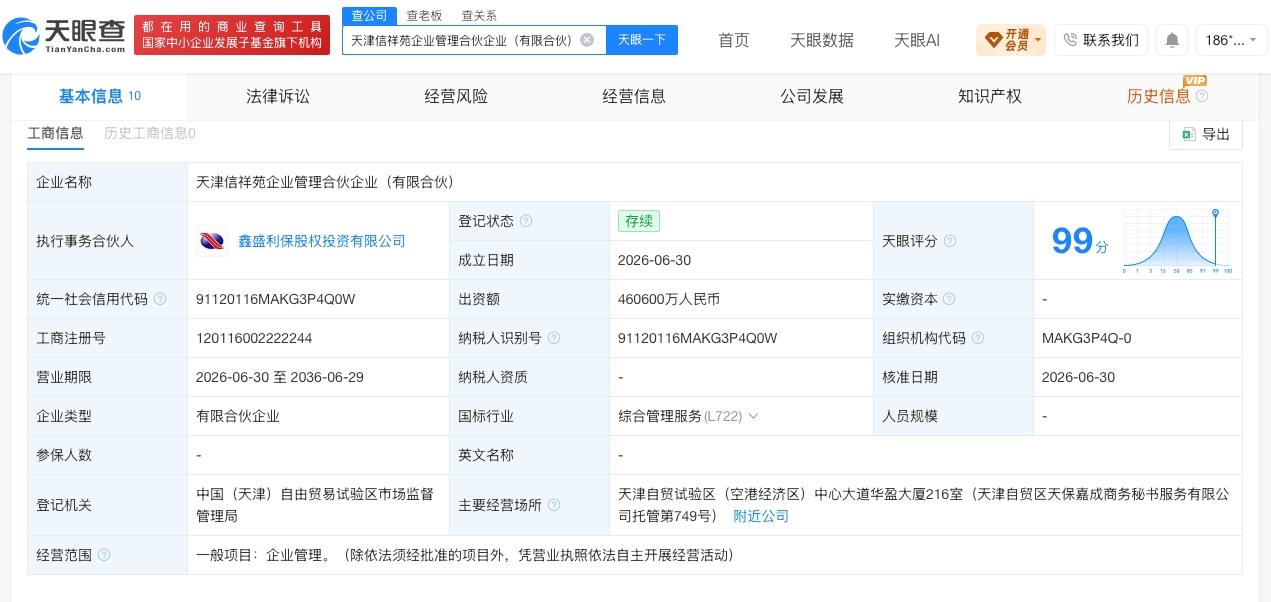Click credit code 91120116MAKG3P4Q0W under 统一社会信用代码
The width and height of the screenshot is (1271, 602).
point(276,299)
